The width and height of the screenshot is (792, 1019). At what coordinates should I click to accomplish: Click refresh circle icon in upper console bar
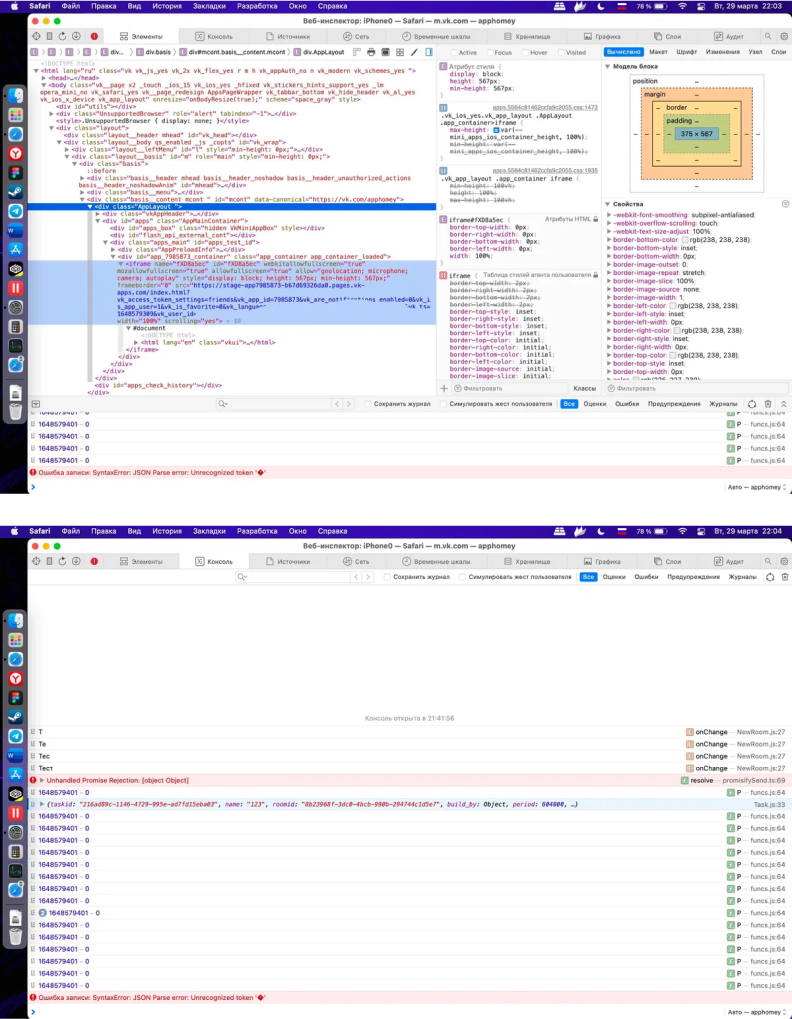(752, 404)
